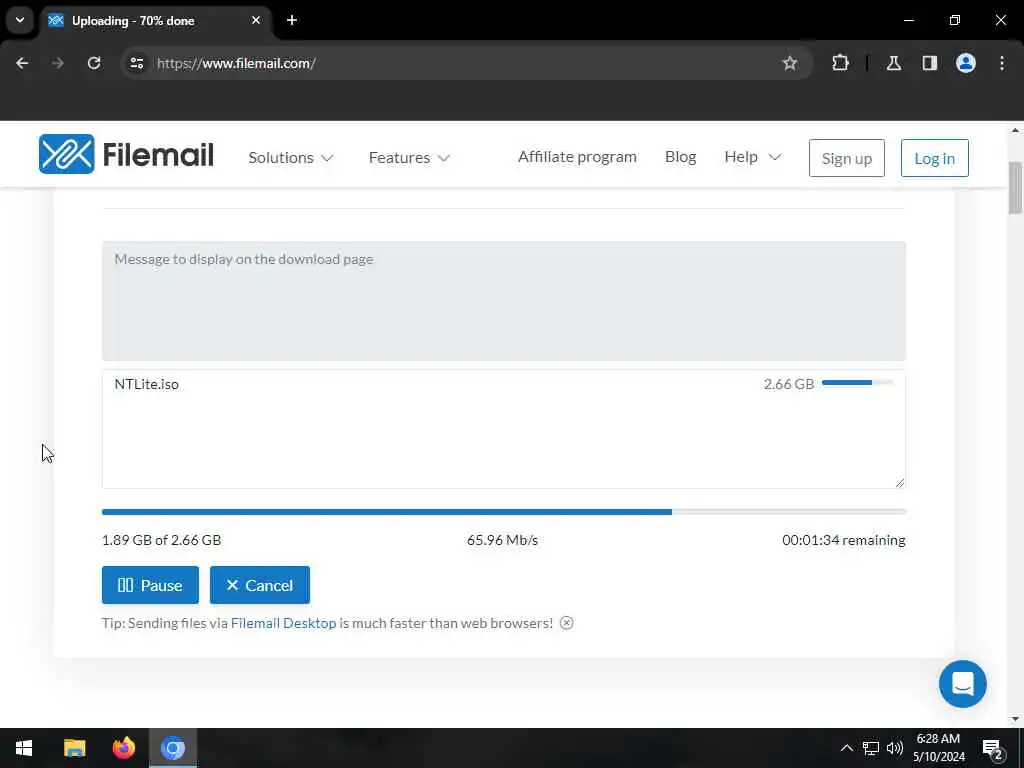
Task: Open the volume tray icon
Action: coord(895,748)
